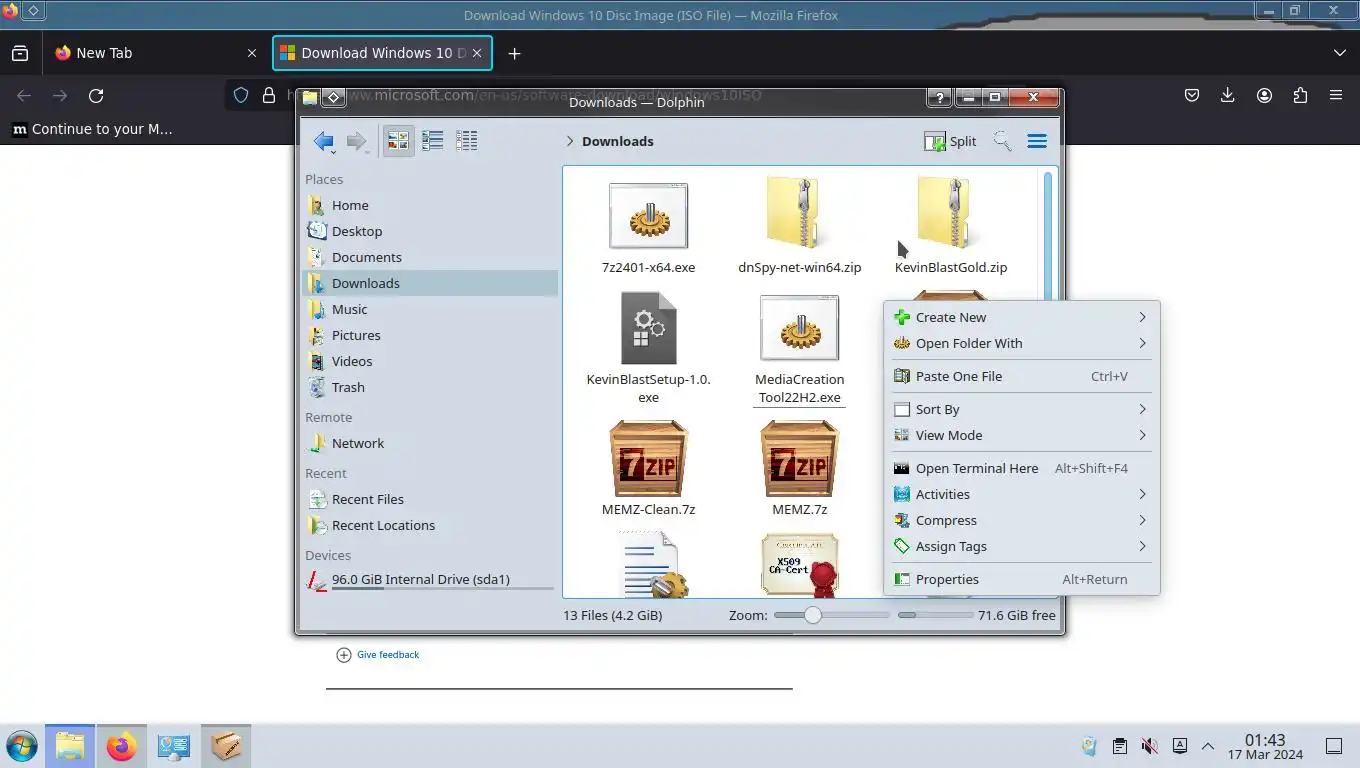Expand the Sort By submenu
Image resolution: width=1360 pixels, height=768 pixels.
1021,409
